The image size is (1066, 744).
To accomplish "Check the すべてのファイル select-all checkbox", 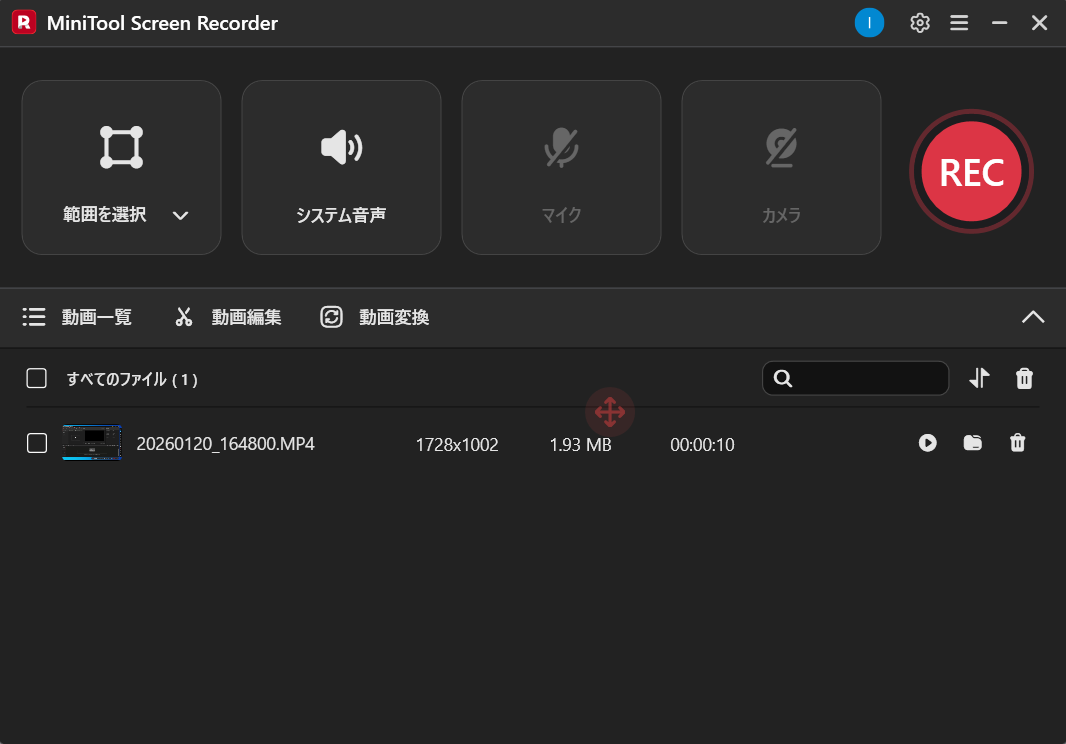I will tap(36, 378).
